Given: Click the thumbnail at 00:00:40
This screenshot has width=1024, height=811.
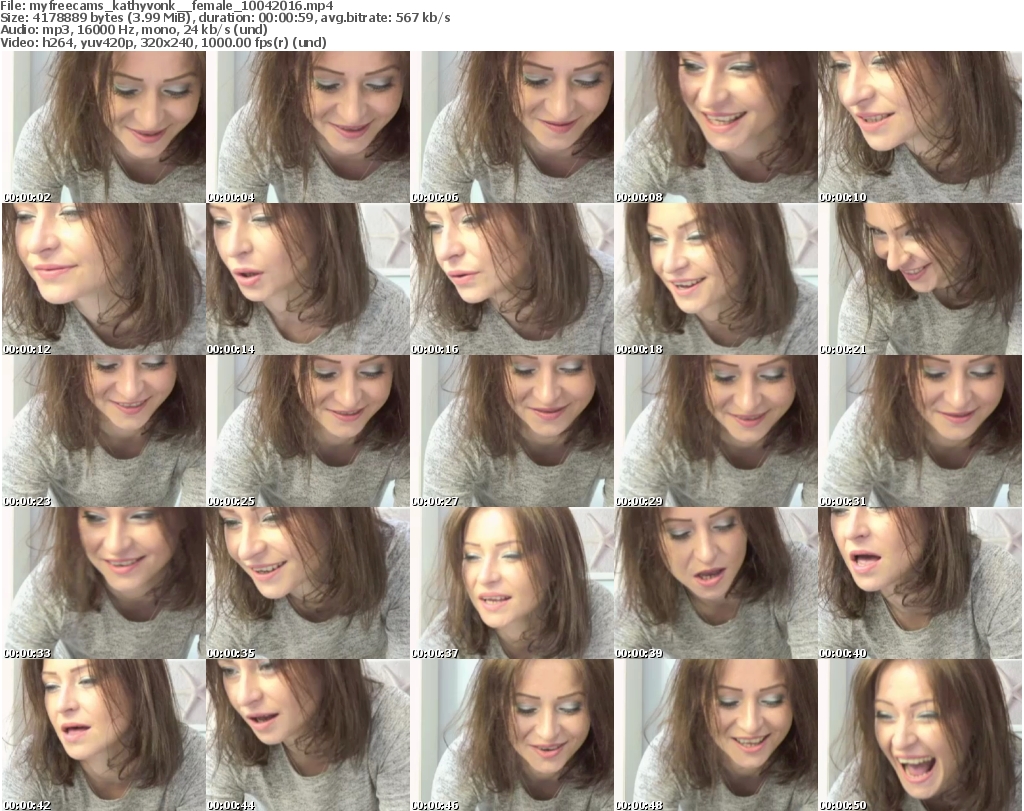Looking at the screenshot, I should [920, 583].
